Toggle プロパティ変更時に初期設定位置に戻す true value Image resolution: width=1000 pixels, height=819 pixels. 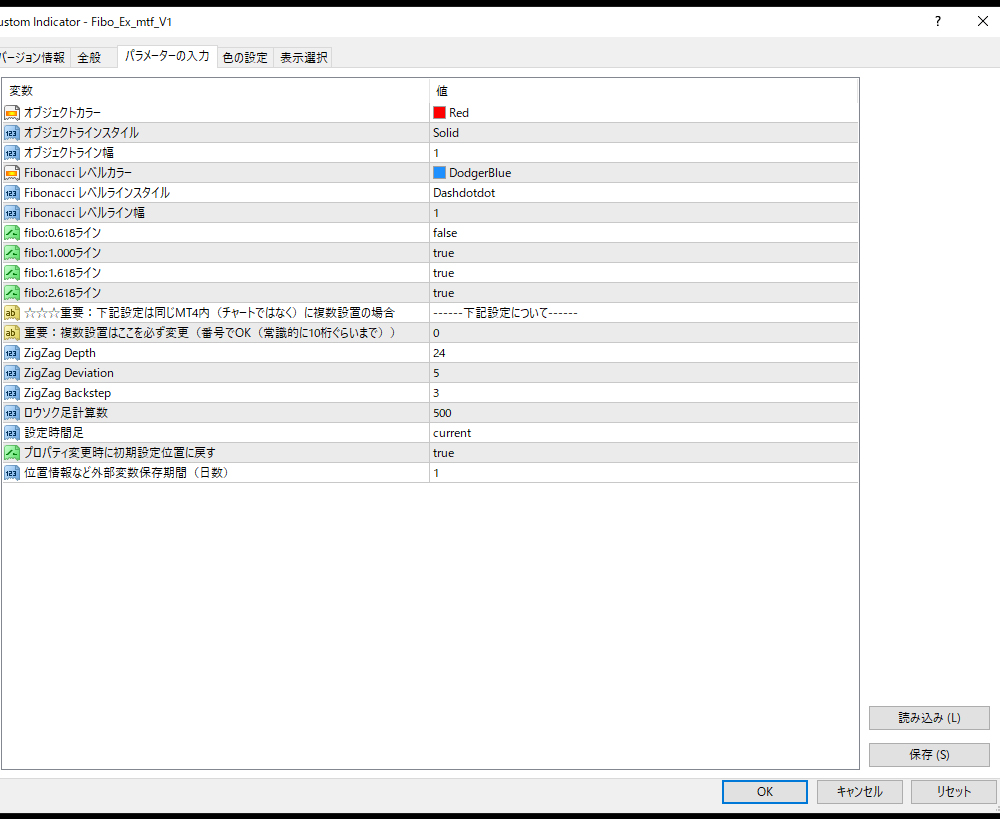tap(643, 453)
